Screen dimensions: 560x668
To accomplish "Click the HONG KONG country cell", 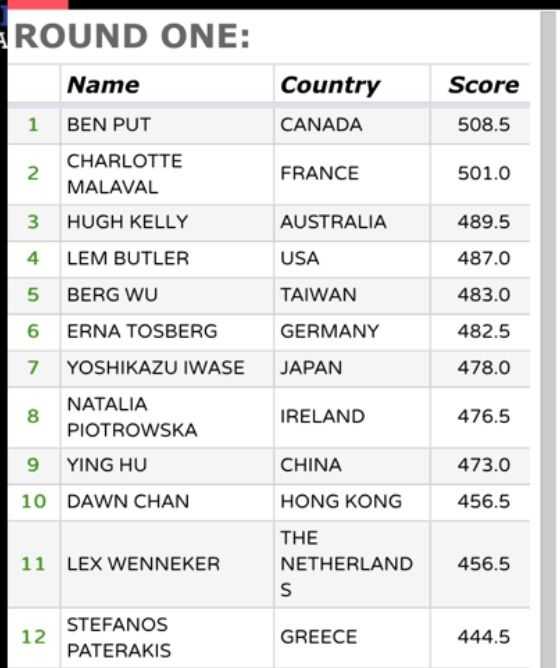I will (352, 502).
